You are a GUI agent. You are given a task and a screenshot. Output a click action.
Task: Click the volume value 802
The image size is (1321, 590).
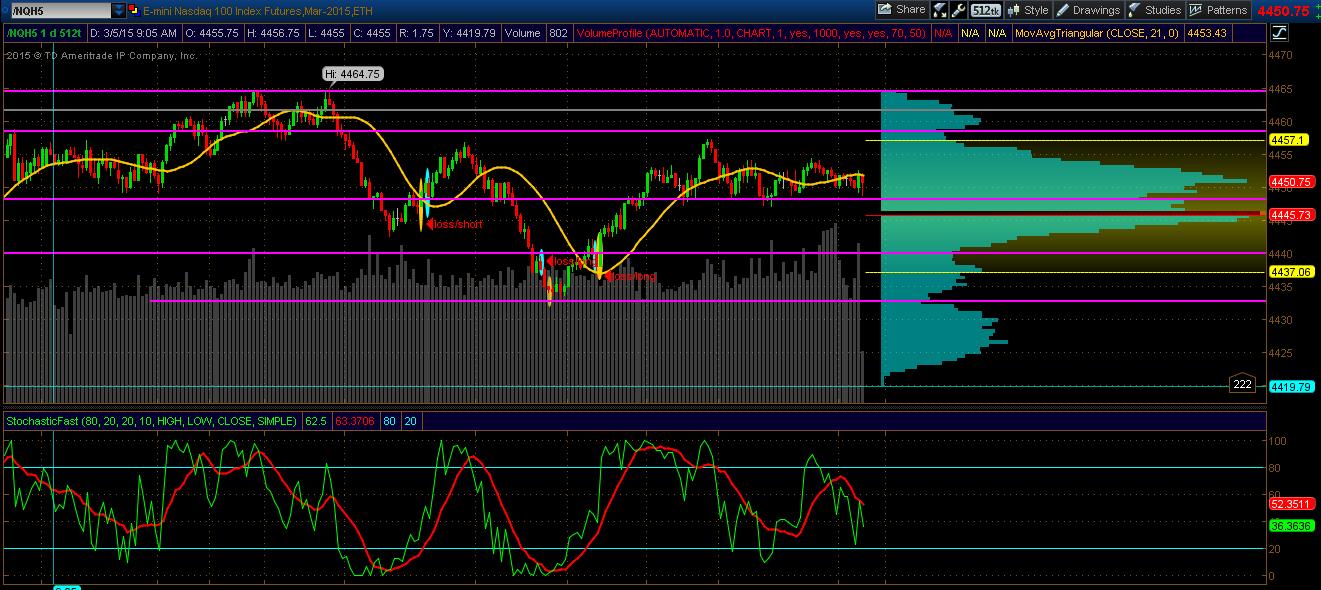558,33
